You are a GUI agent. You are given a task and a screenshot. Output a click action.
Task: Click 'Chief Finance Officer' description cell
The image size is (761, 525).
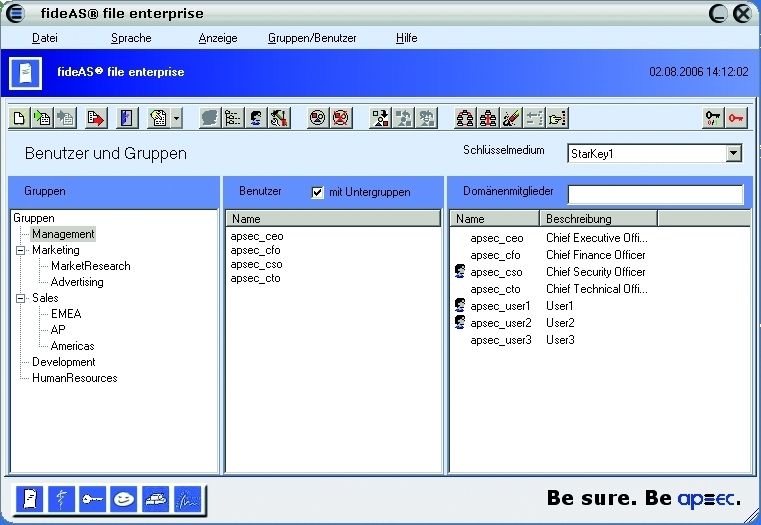pos(596,255)
